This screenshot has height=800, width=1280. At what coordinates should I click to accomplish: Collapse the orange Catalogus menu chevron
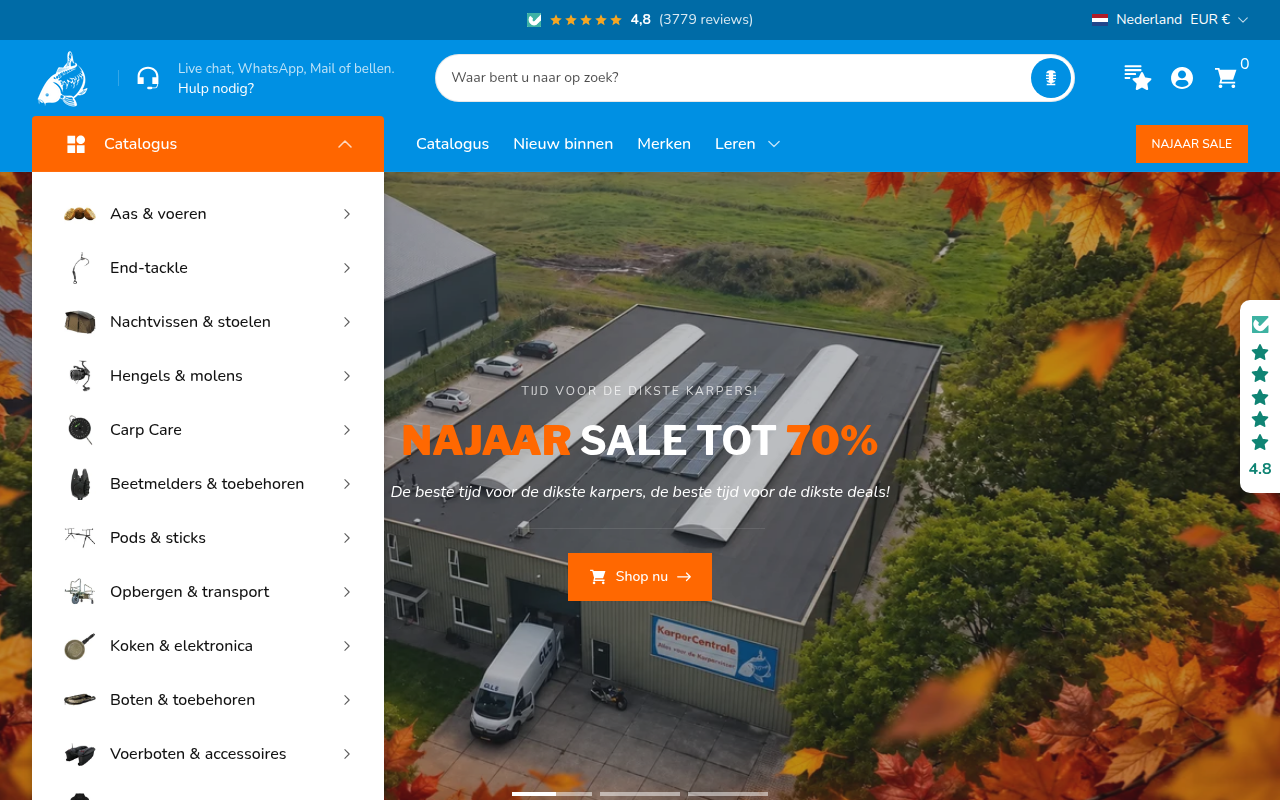(345, 144)
